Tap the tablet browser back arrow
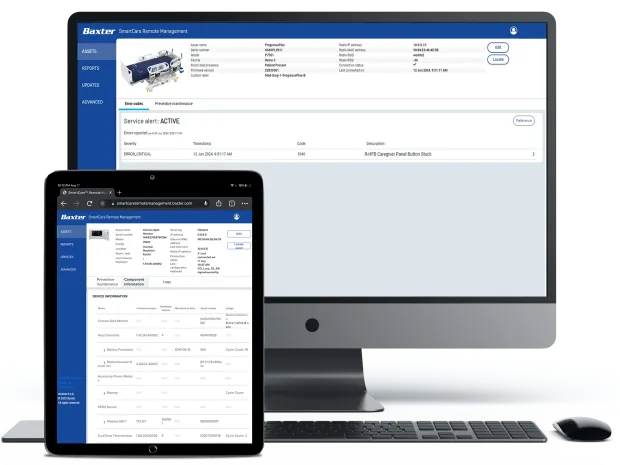The image size is (620, 465). click(64, 203)
